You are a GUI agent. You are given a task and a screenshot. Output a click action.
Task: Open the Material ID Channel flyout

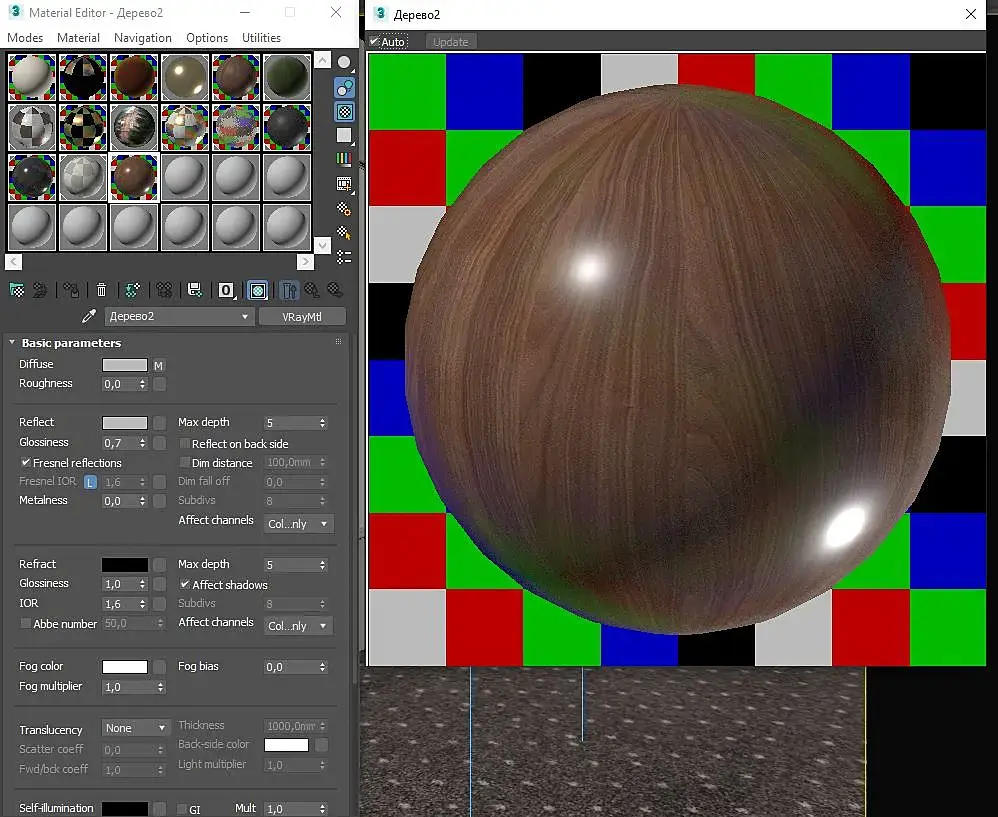pos(227,291)
